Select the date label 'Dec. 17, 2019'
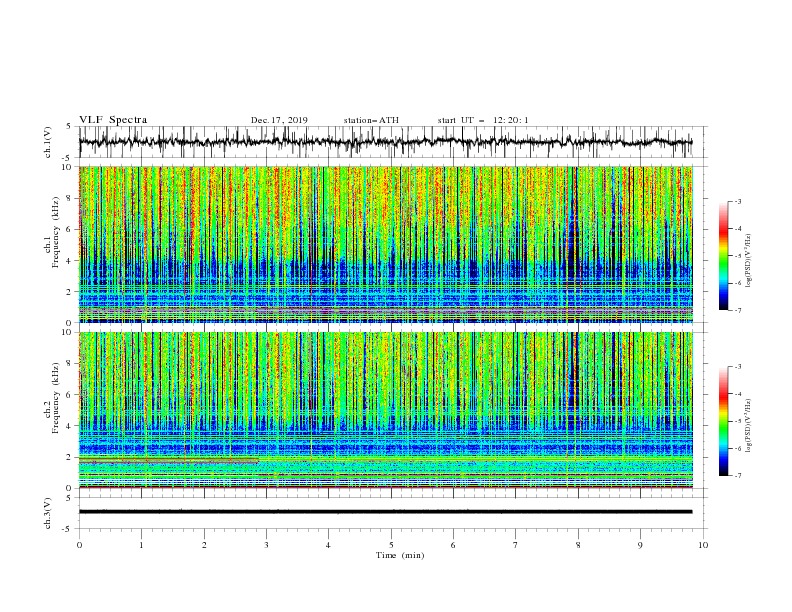The image size is (792, 612). coord(279,120)
